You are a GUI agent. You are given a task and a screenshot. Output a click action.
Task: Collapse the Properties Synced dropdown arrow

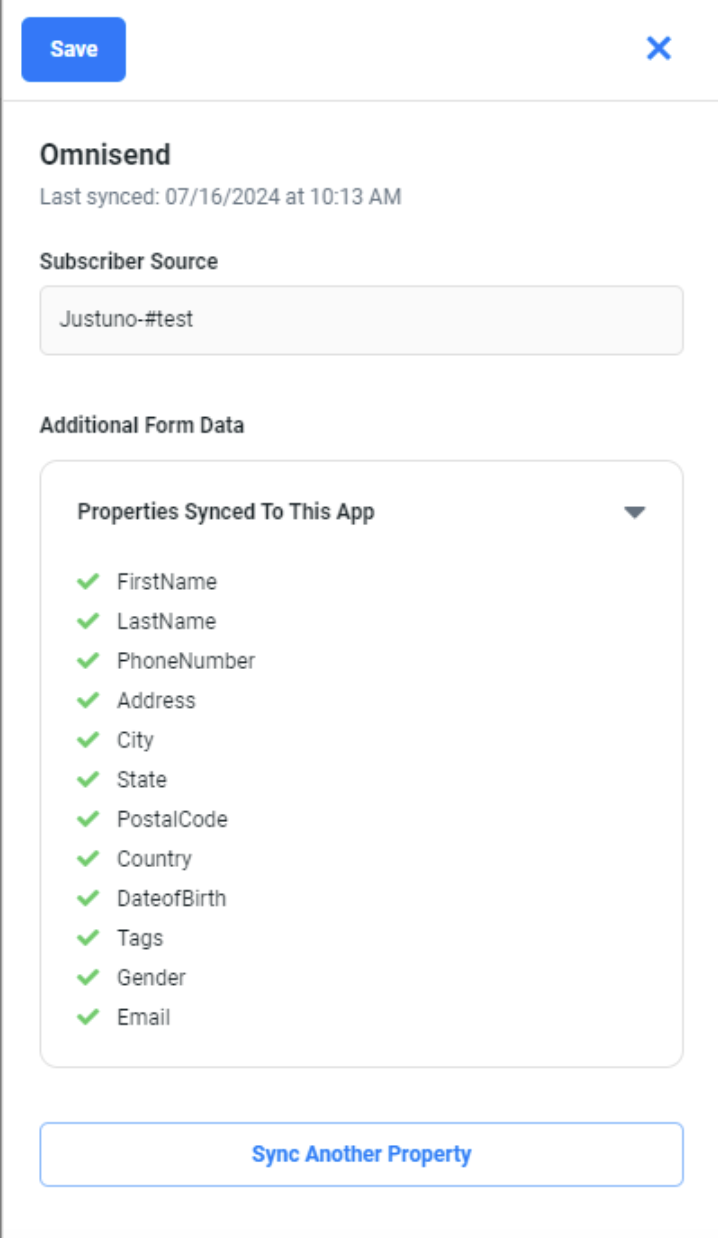point(634,512)
